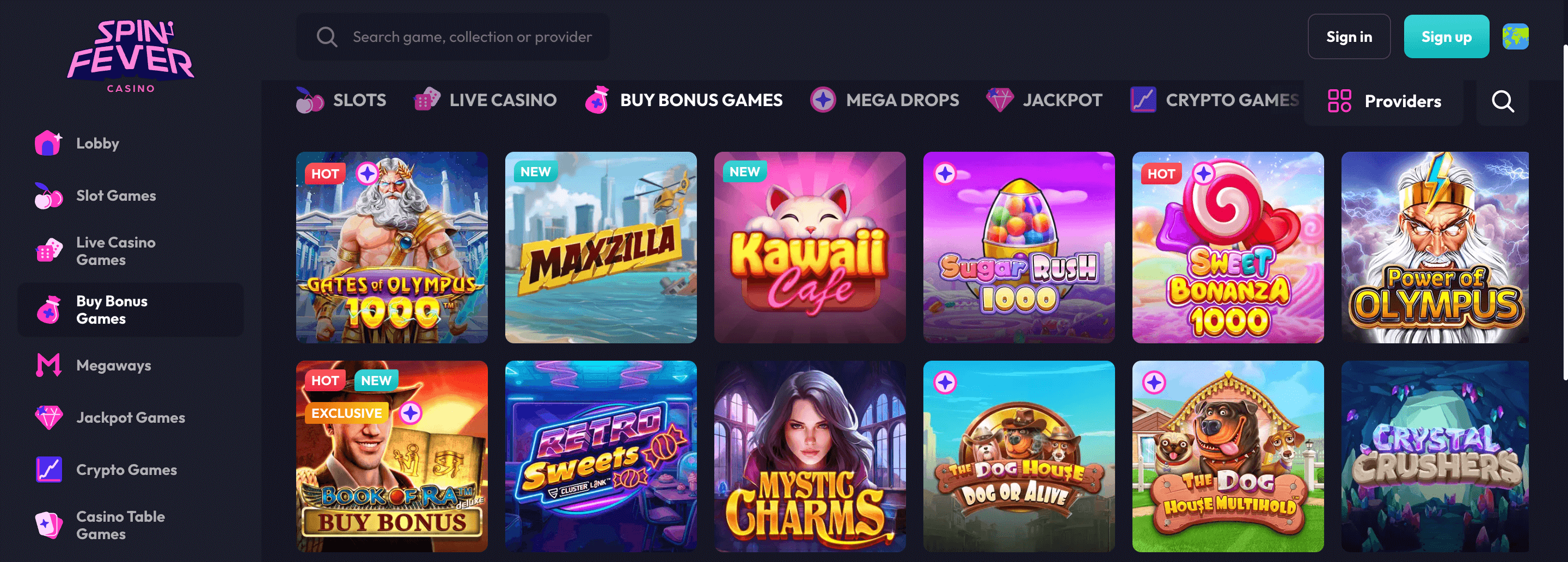Click the Jackpot Games diamond icon in sidebar
The width and height of the screenshot is (1568, 562).
(x=48, y=417)
